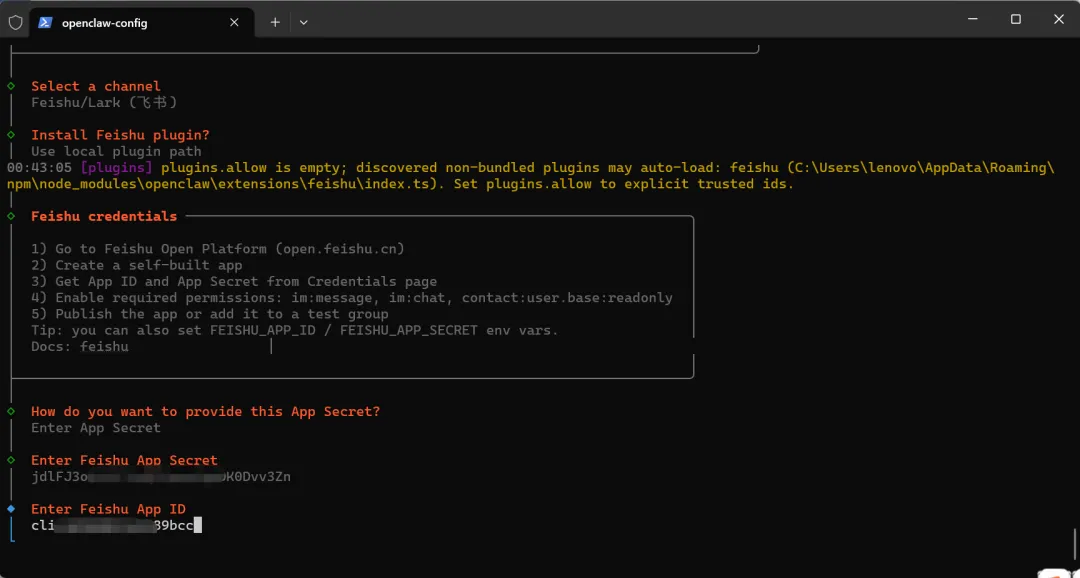Image resolution: width=1080 pixels, height=578 pixels.
Task: Click the Feishu App ID input line
Action: (116, 526)
